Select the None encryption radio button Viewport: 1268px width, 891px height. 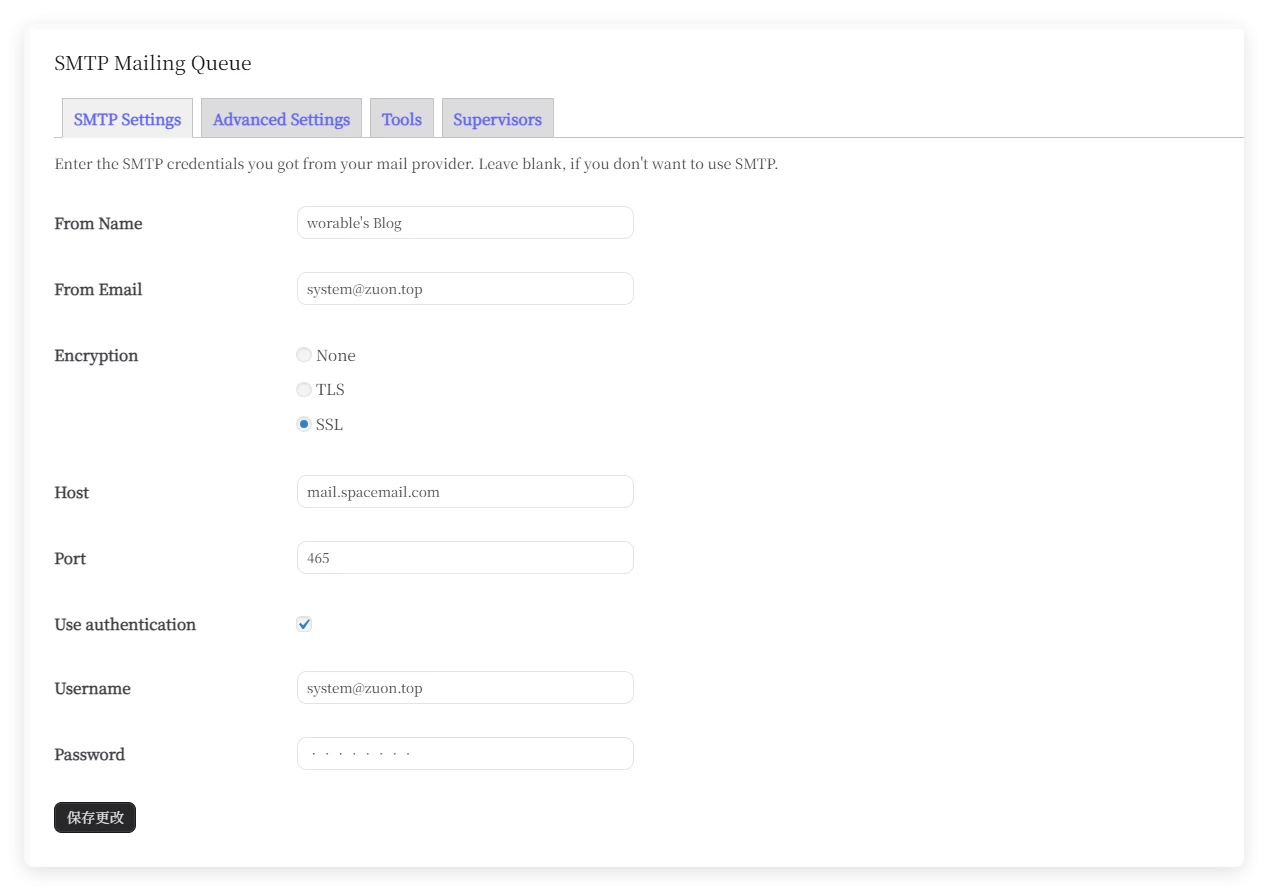[x=304, y=355]
